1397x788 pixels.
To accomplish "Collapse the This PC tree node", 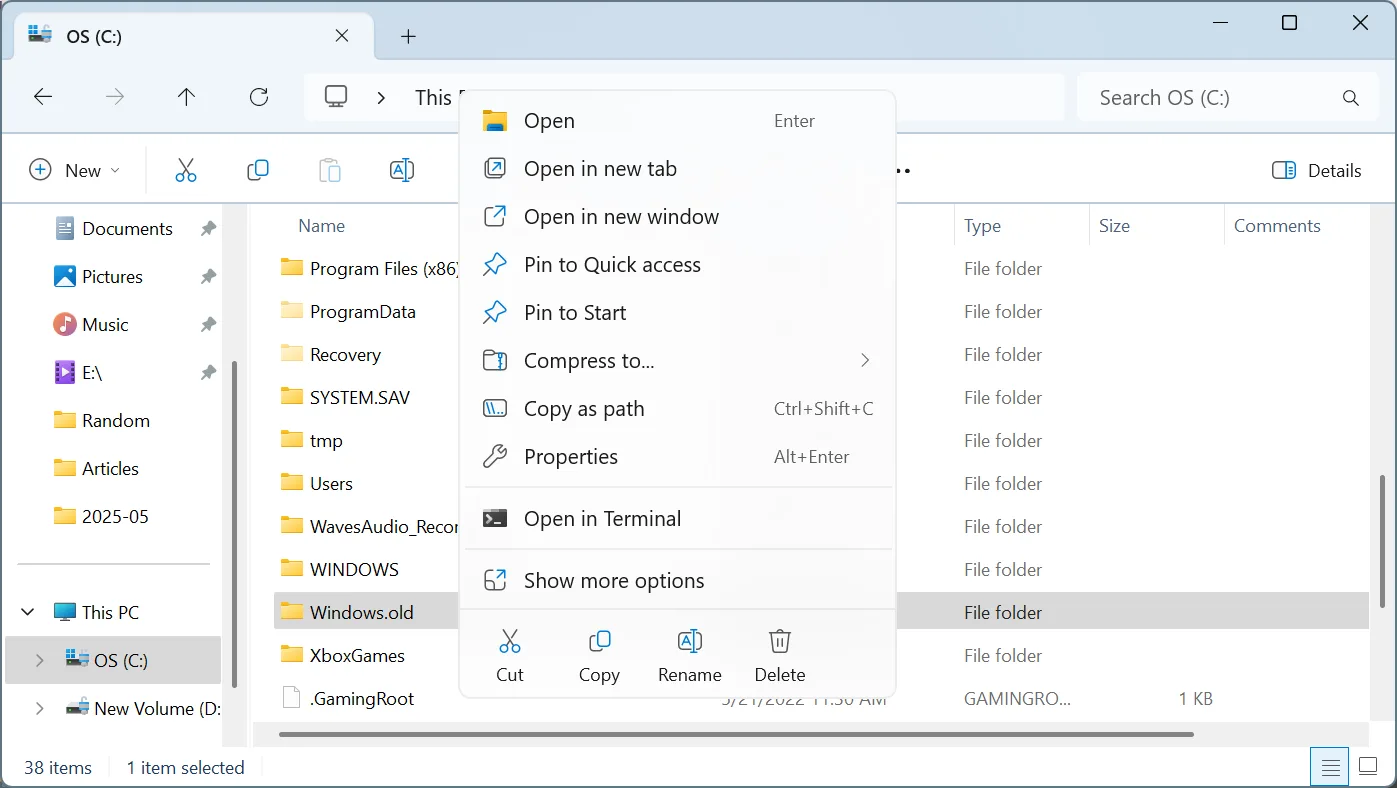I will [x=28, y=612].
